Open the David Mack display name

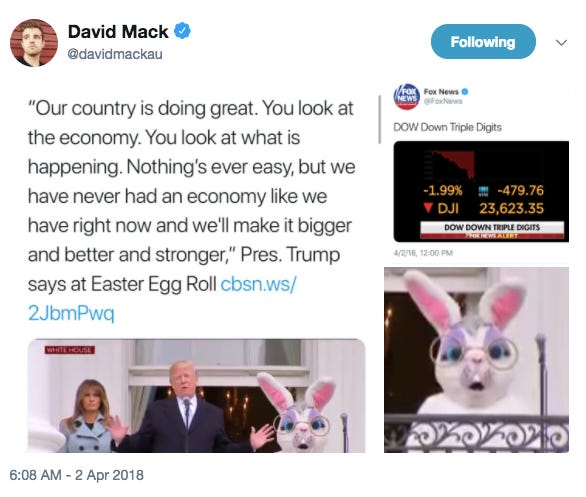118,31
